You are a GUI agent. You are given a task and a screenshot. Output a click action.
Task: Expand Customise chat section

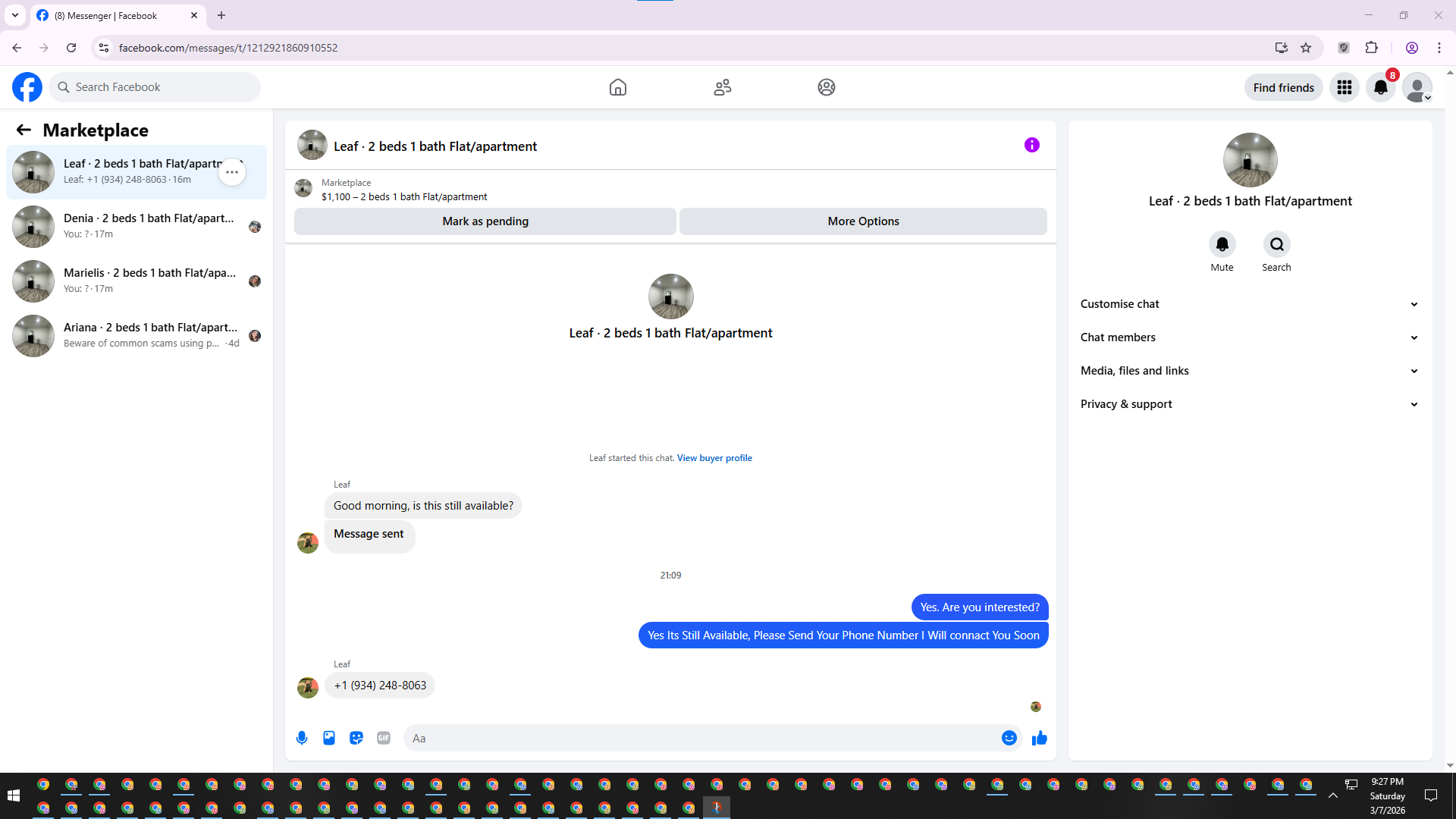[1250, 304]
